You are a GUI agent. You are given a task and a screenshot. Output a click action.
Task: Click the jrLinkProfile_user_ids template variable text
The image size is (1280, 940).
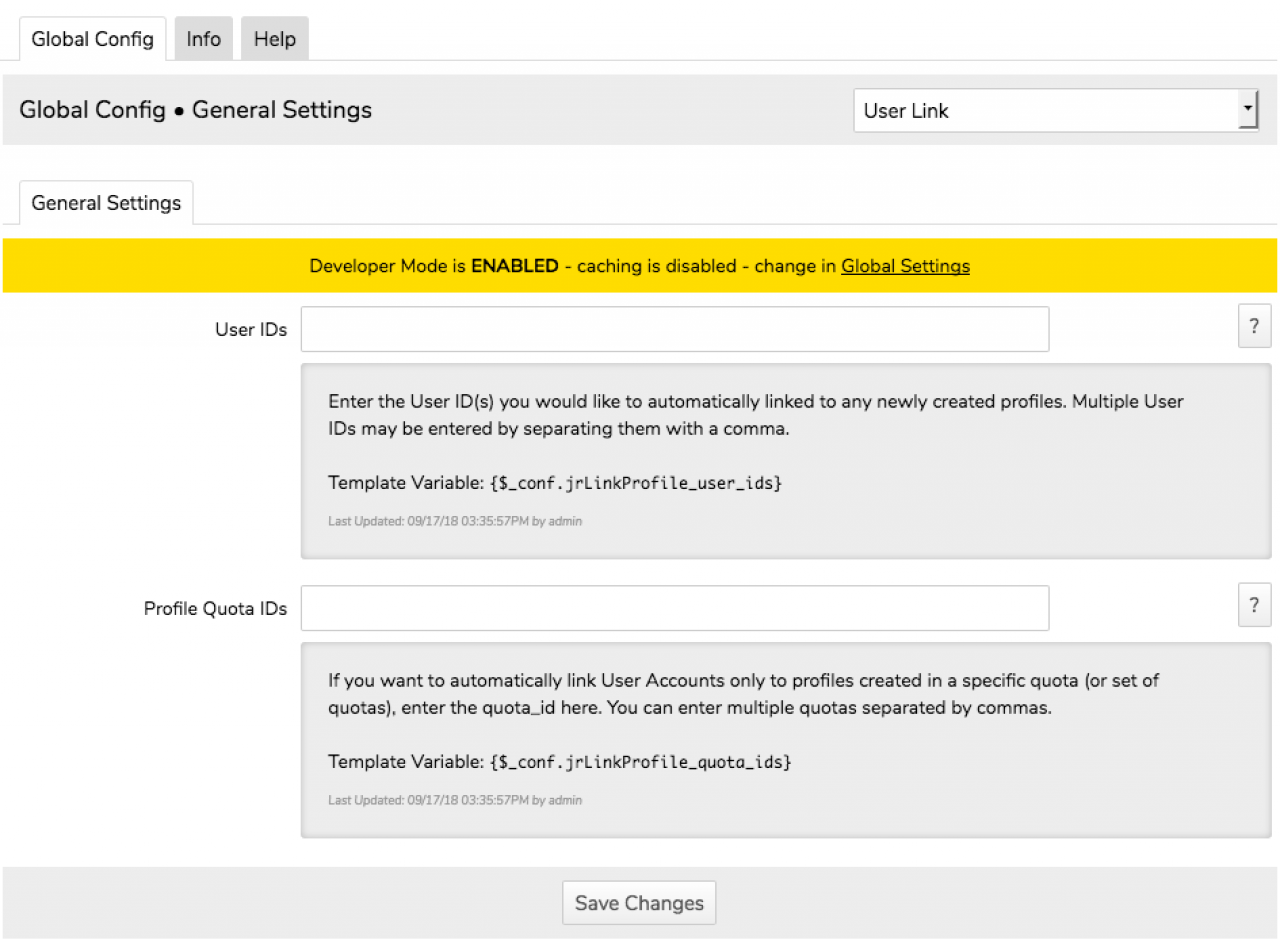(x=635, y=483)
